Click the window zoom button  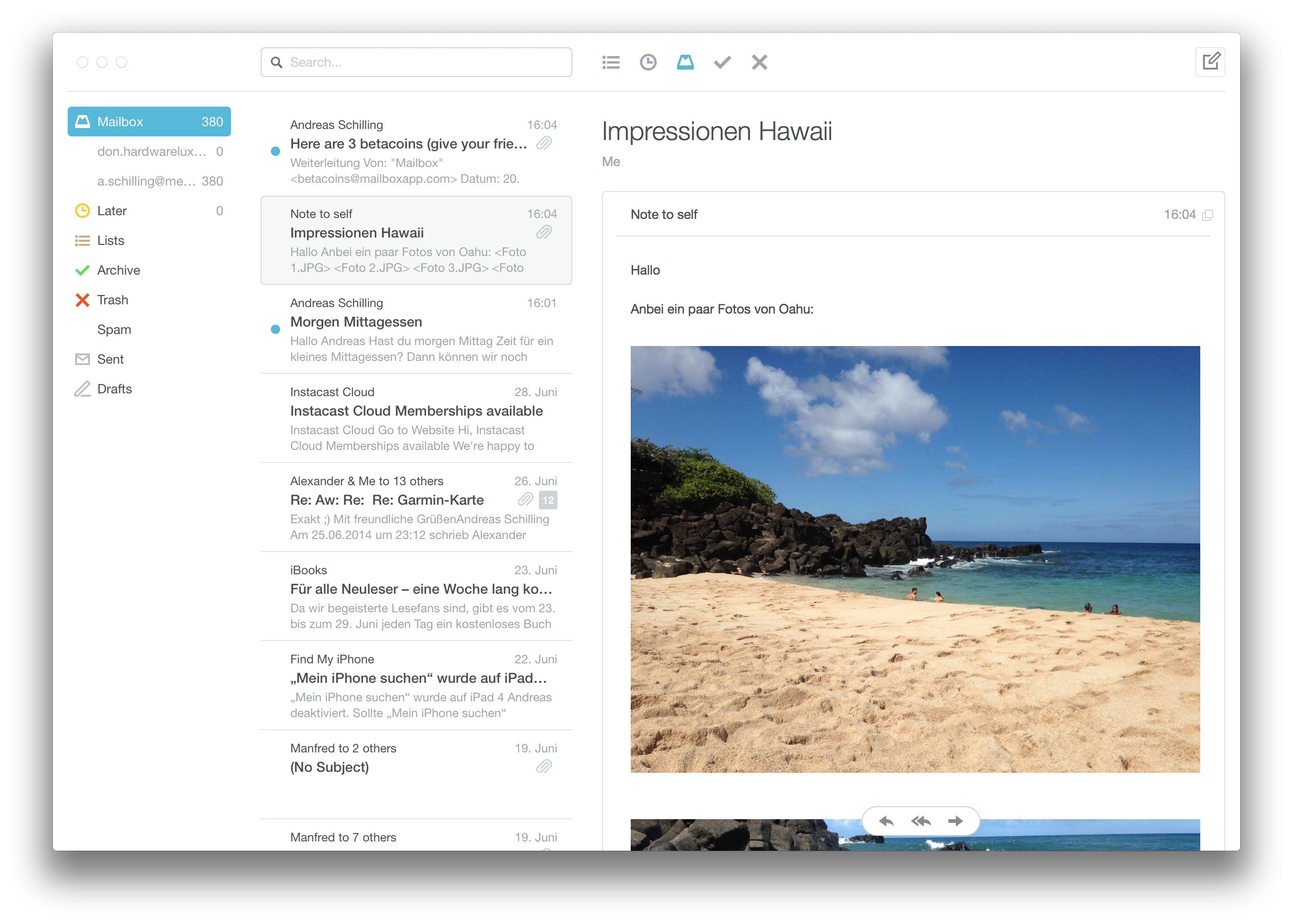pyautogui.click(x=121, y=62)
